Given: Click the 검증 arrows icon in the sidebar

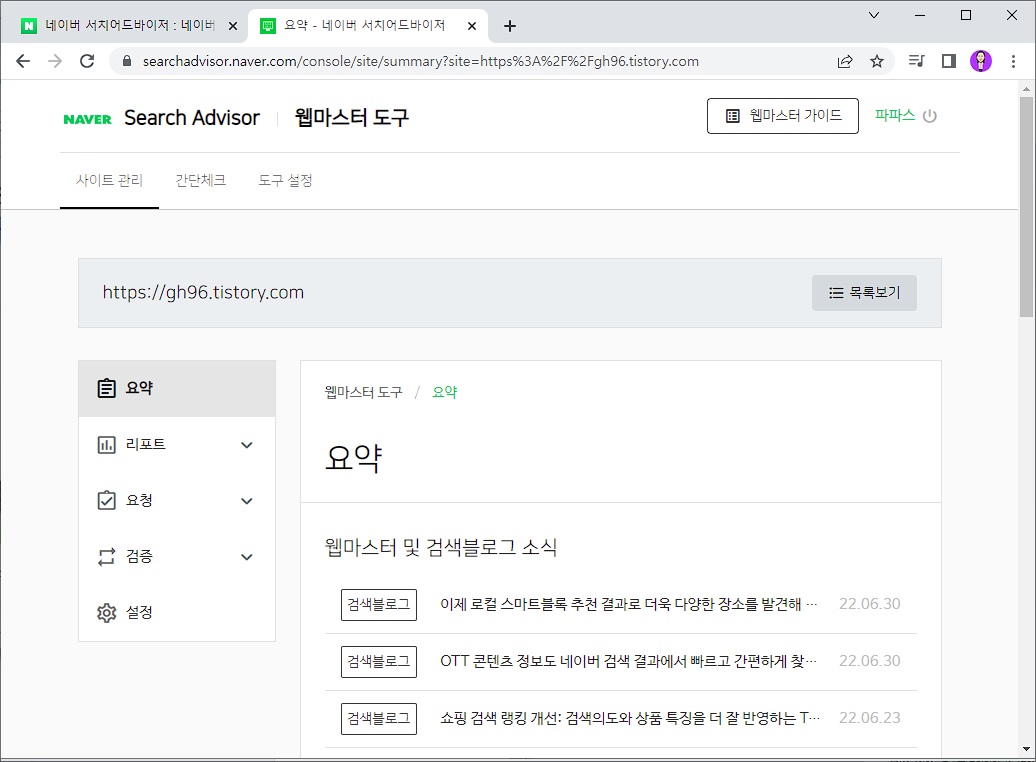Looking at the screenshot, I should [106, 556].
